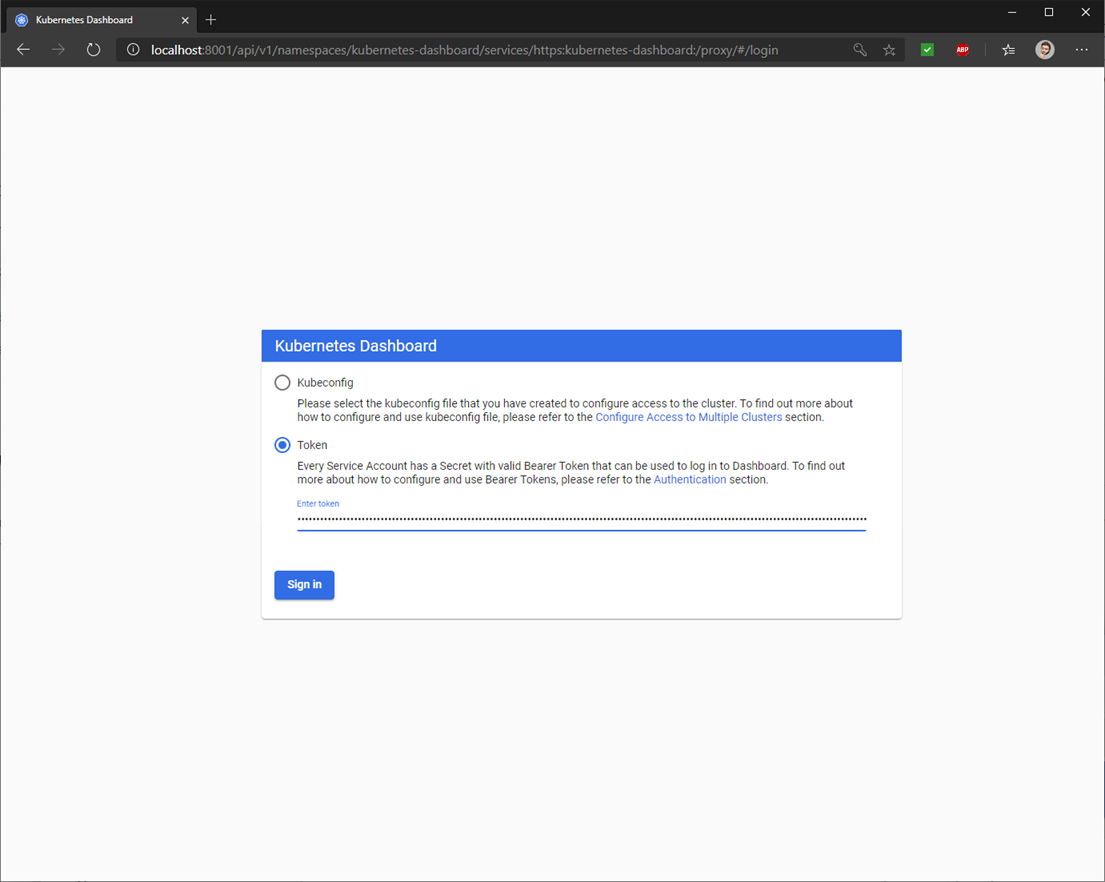
Task: Click into the Enter token field
Action: point(581,519)
